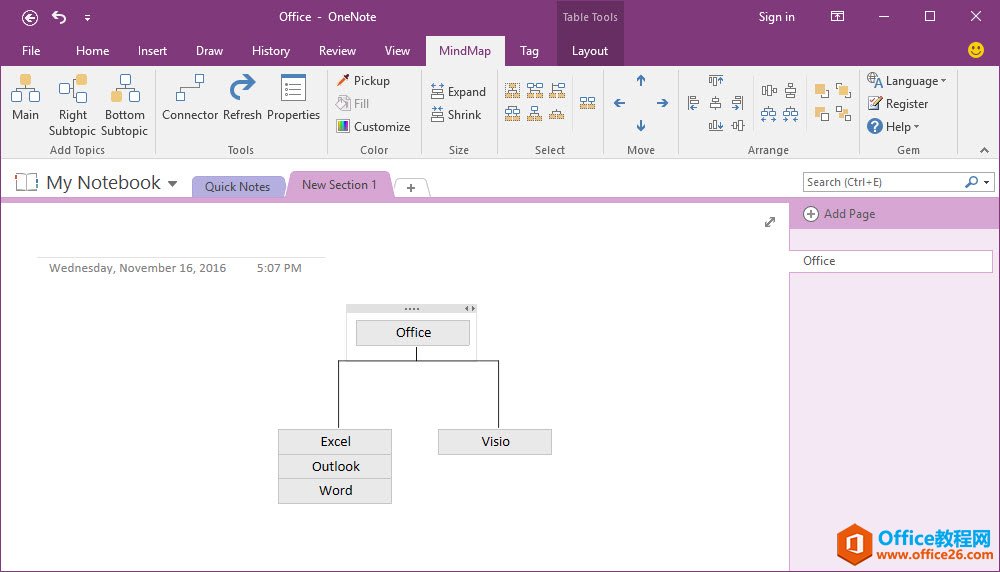Click the OneNote back arrow button

click(x=29, y=17)
